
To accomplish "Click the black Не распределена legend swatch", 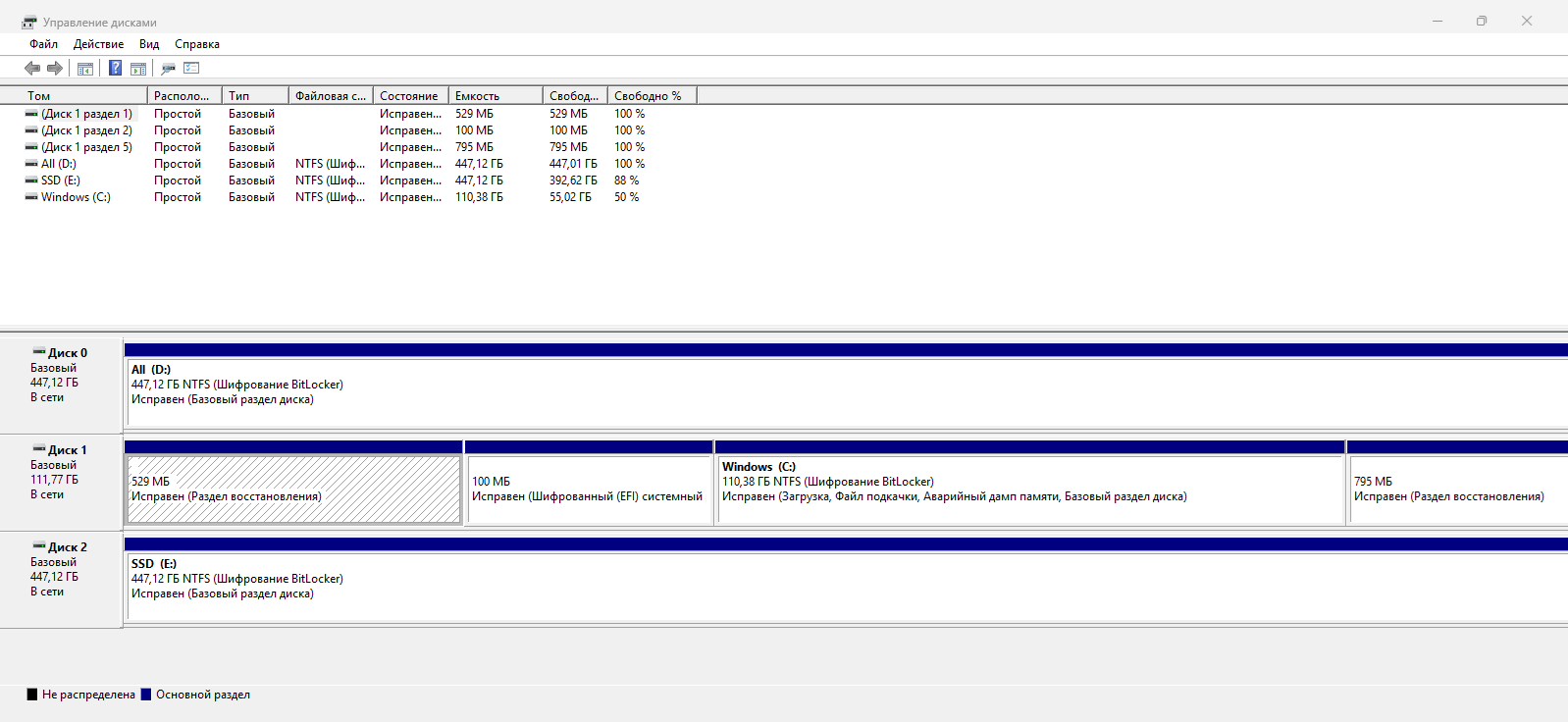I will [32, 695].
